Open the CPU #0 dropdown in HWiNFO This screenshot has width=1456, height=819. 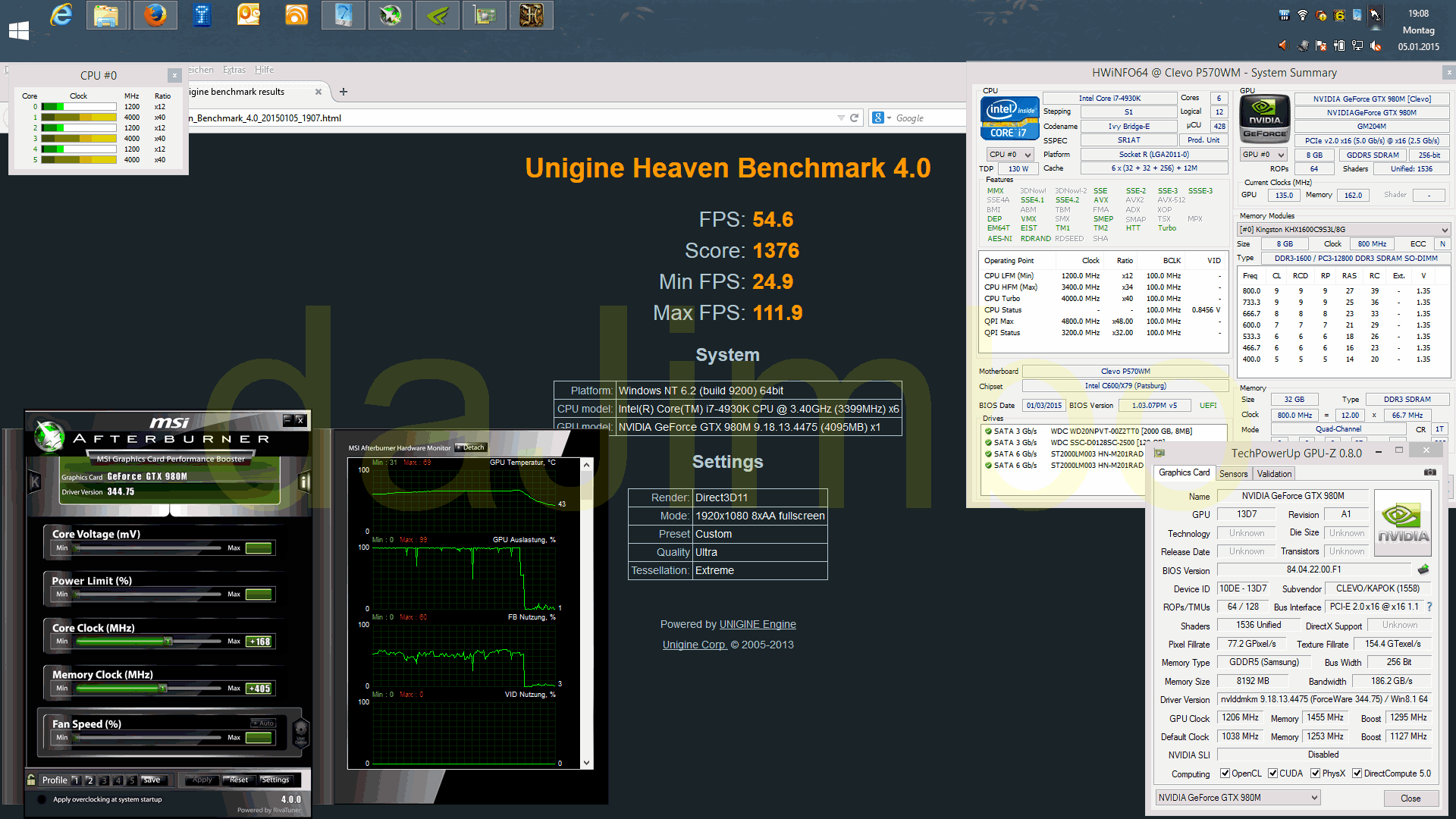point(1011,154)
